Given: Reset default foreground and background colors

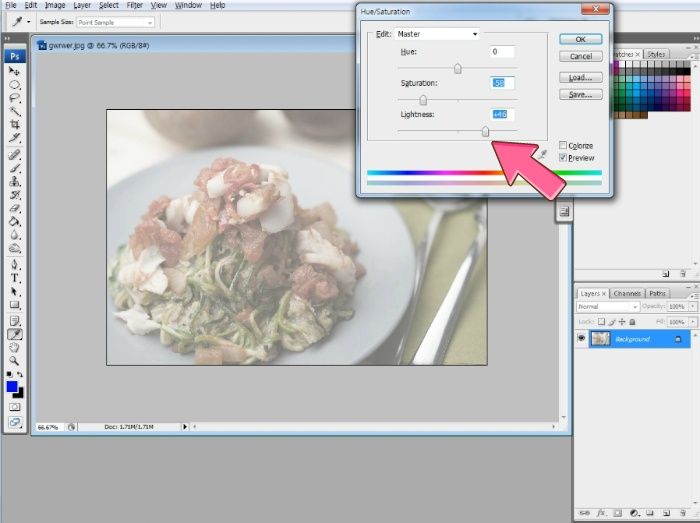Looking at the screenshot, I should tap(9, 374).
